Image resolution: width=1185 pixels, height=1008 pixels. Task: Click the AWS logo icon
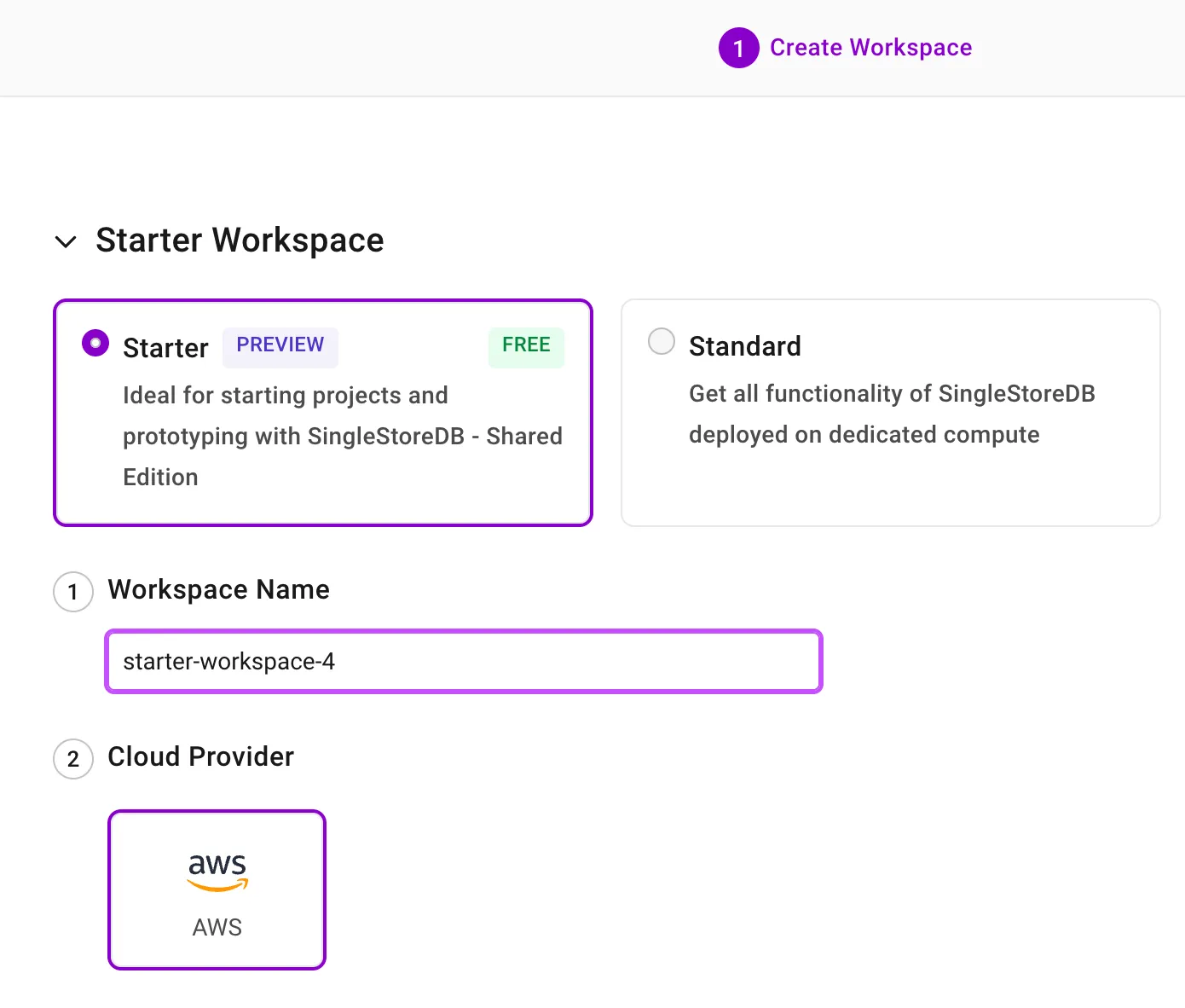pyautogui.click(x=217, y=872)
